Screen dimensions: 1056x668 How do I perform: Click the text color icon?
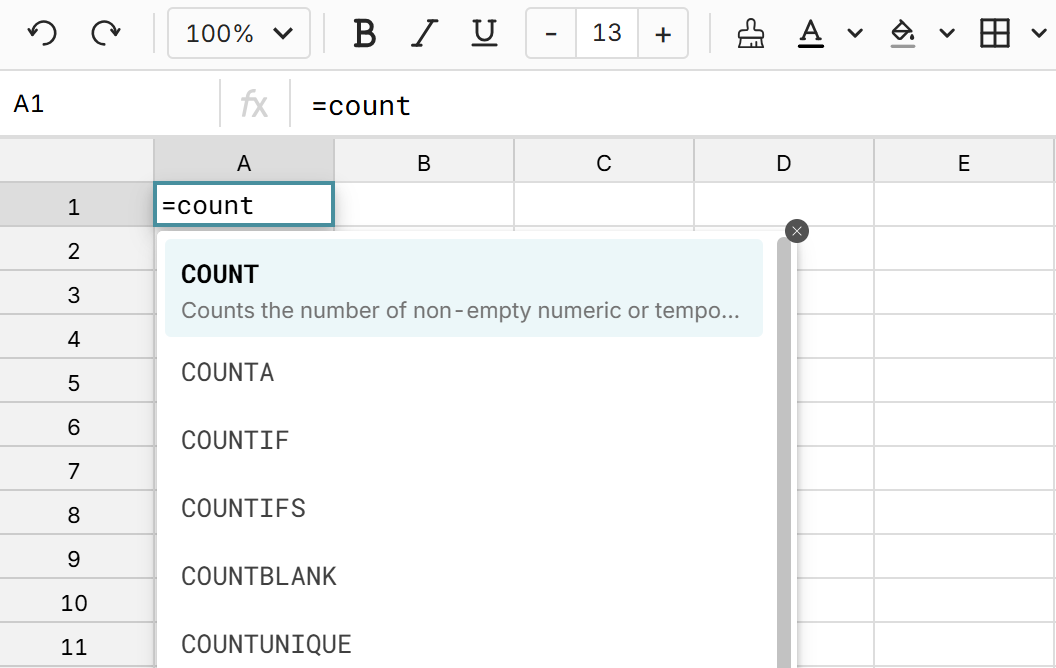(810, 33)
